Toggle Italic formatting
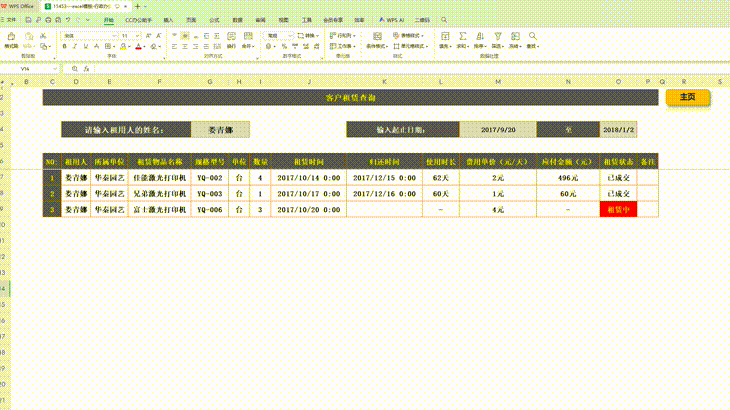 74,47
